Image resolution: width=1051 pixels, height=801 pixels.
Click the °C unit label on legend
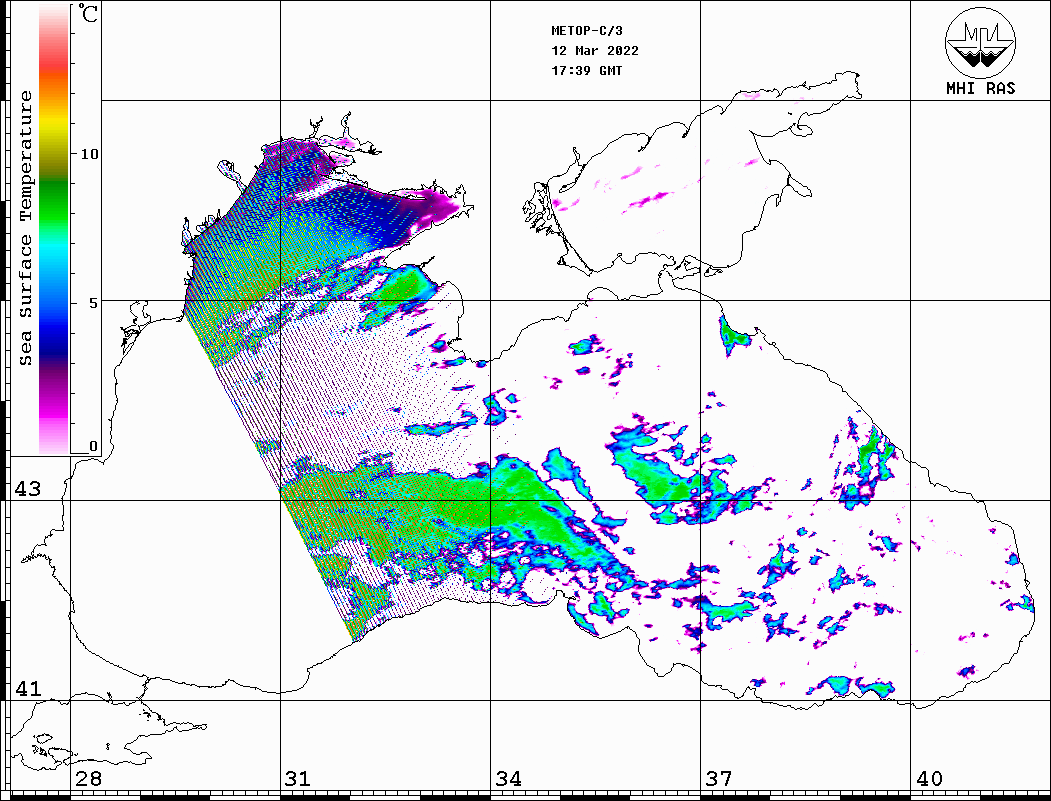pos(88,13)
